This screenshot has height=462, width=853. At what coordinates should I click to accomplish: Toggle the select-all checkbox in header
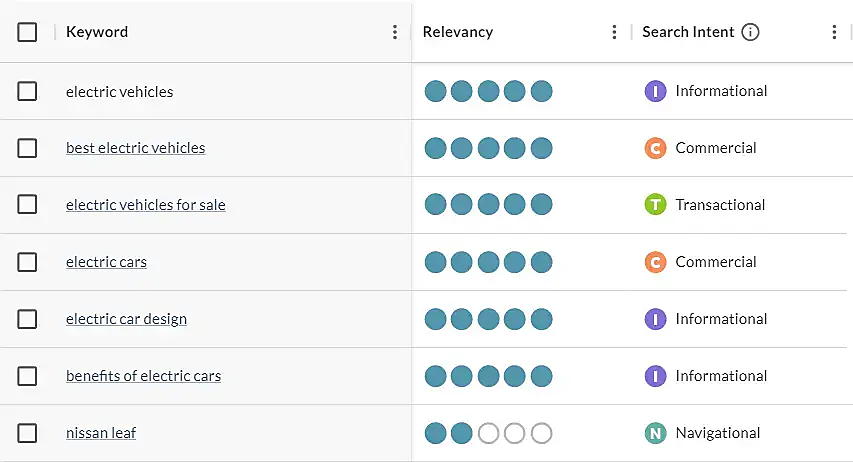click(27, 32)
